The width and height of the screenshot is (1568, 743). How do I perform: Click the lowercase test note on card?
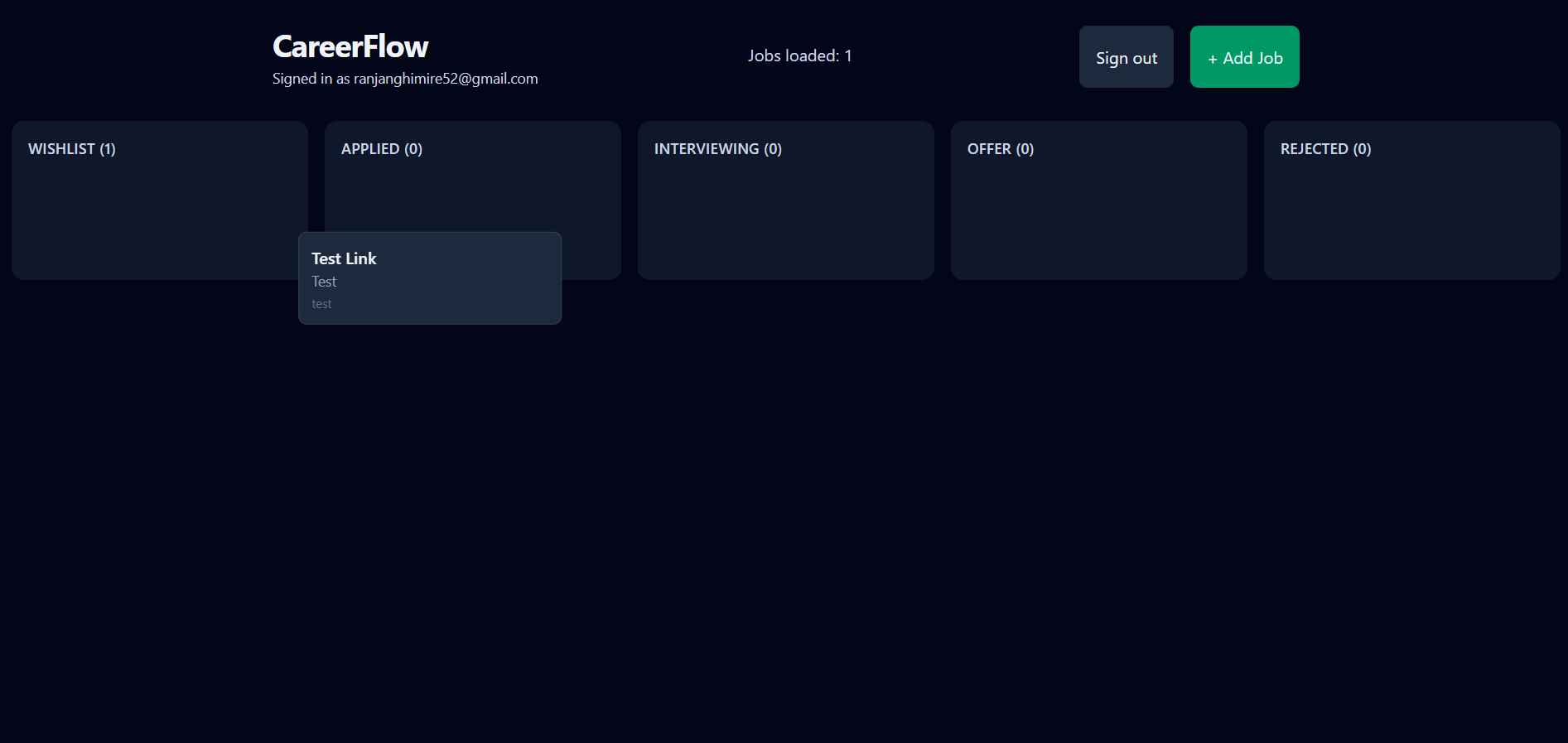tap(321, 304)
